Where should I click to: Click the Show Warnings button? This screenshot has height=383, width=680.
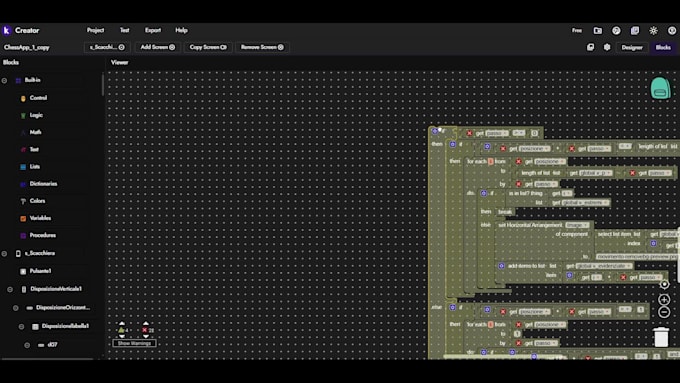pos(134,343)
